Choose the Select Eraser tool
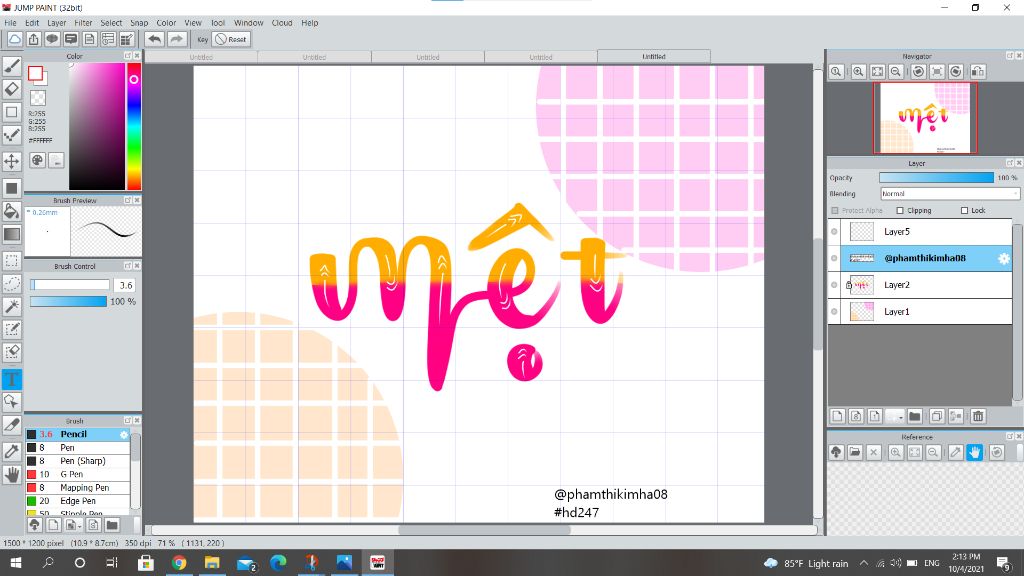 (12, 352)
